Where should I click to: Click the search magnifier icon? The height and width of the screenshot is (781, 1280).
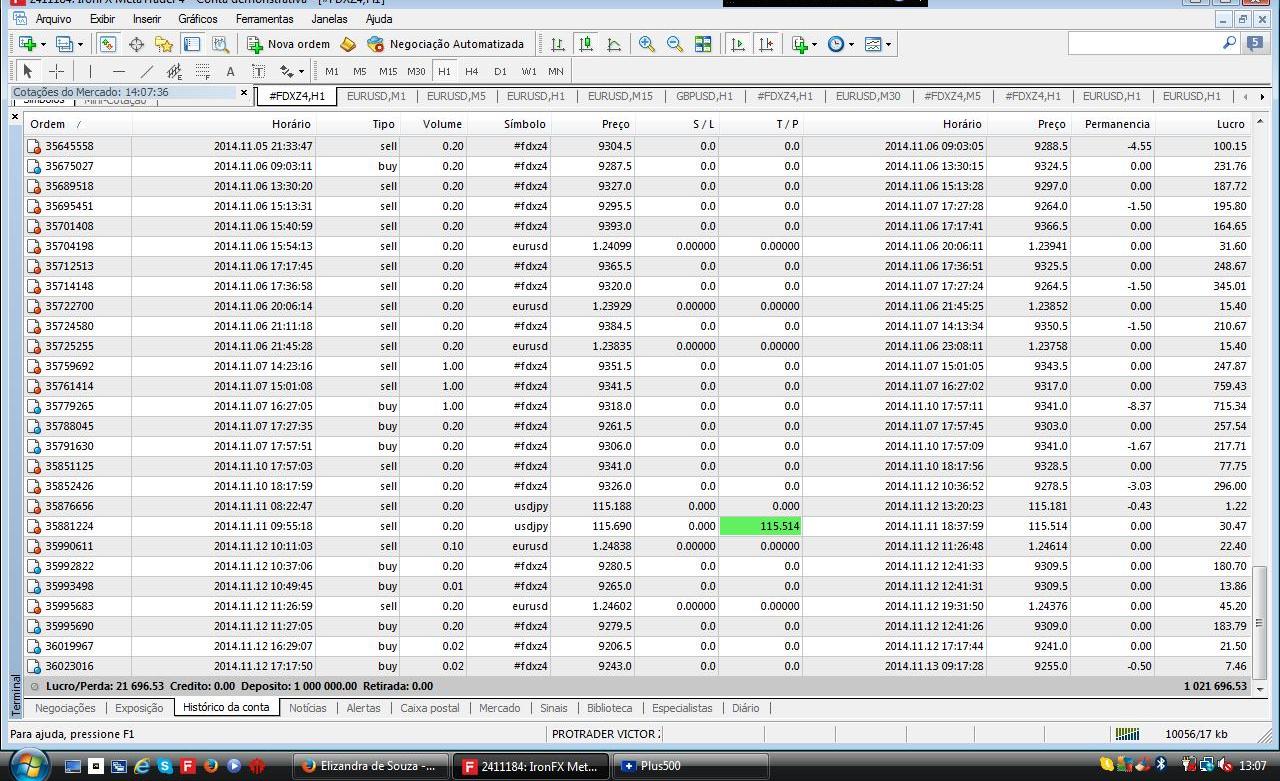coord(1230,43)
